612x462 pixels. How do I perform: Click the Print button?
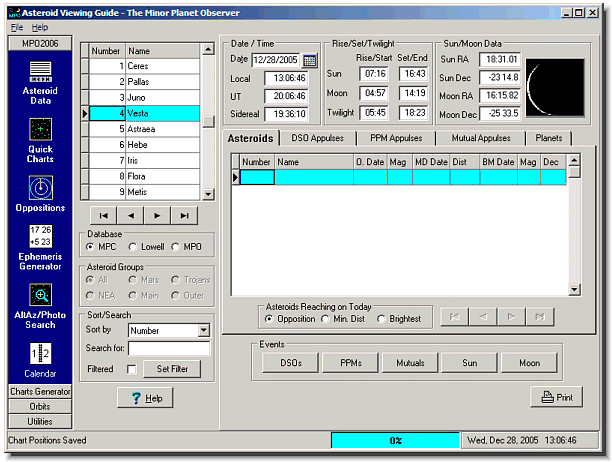coord(557,397)
